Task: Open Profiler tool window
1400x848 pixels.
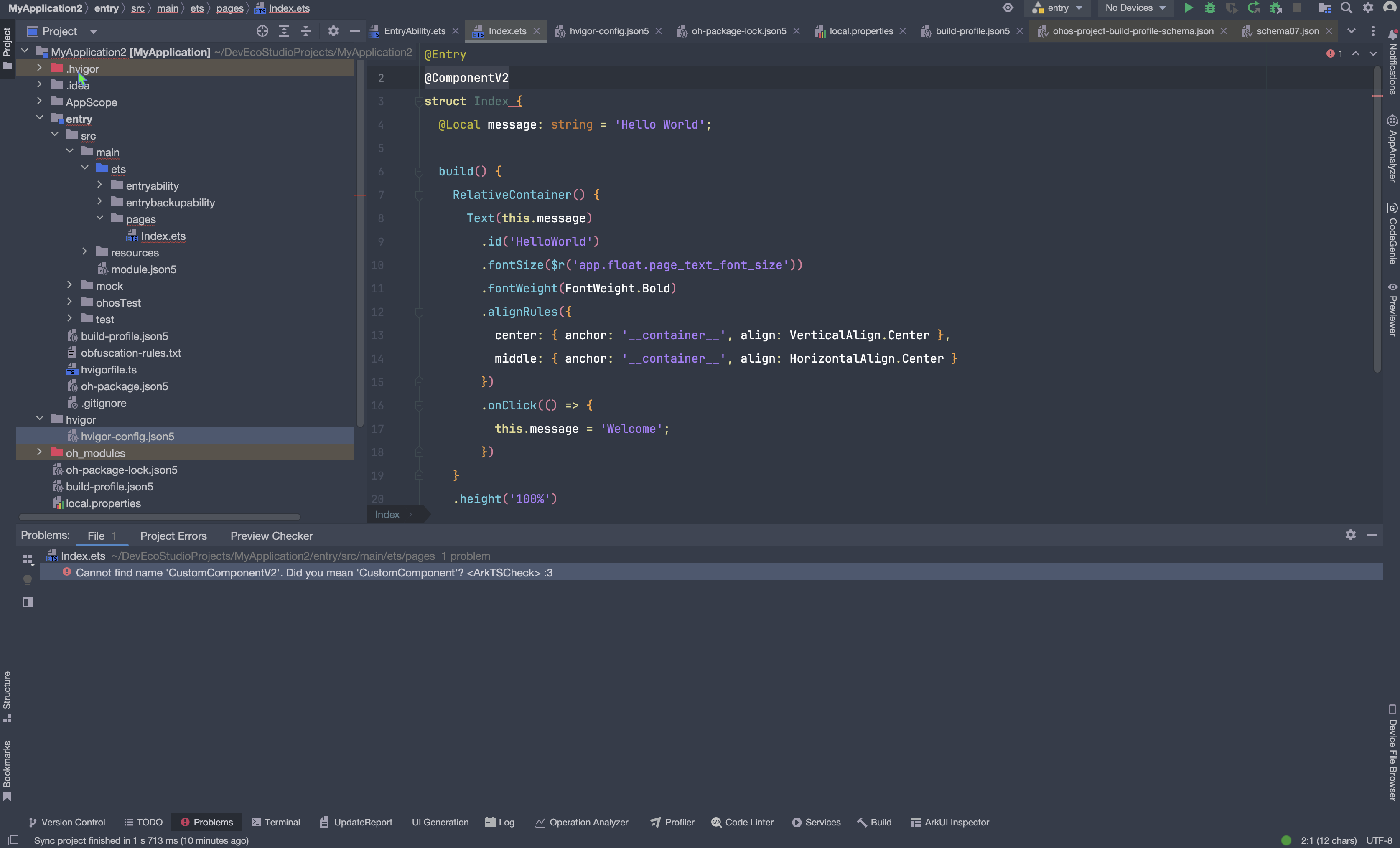Action: [x=672, y=822]
